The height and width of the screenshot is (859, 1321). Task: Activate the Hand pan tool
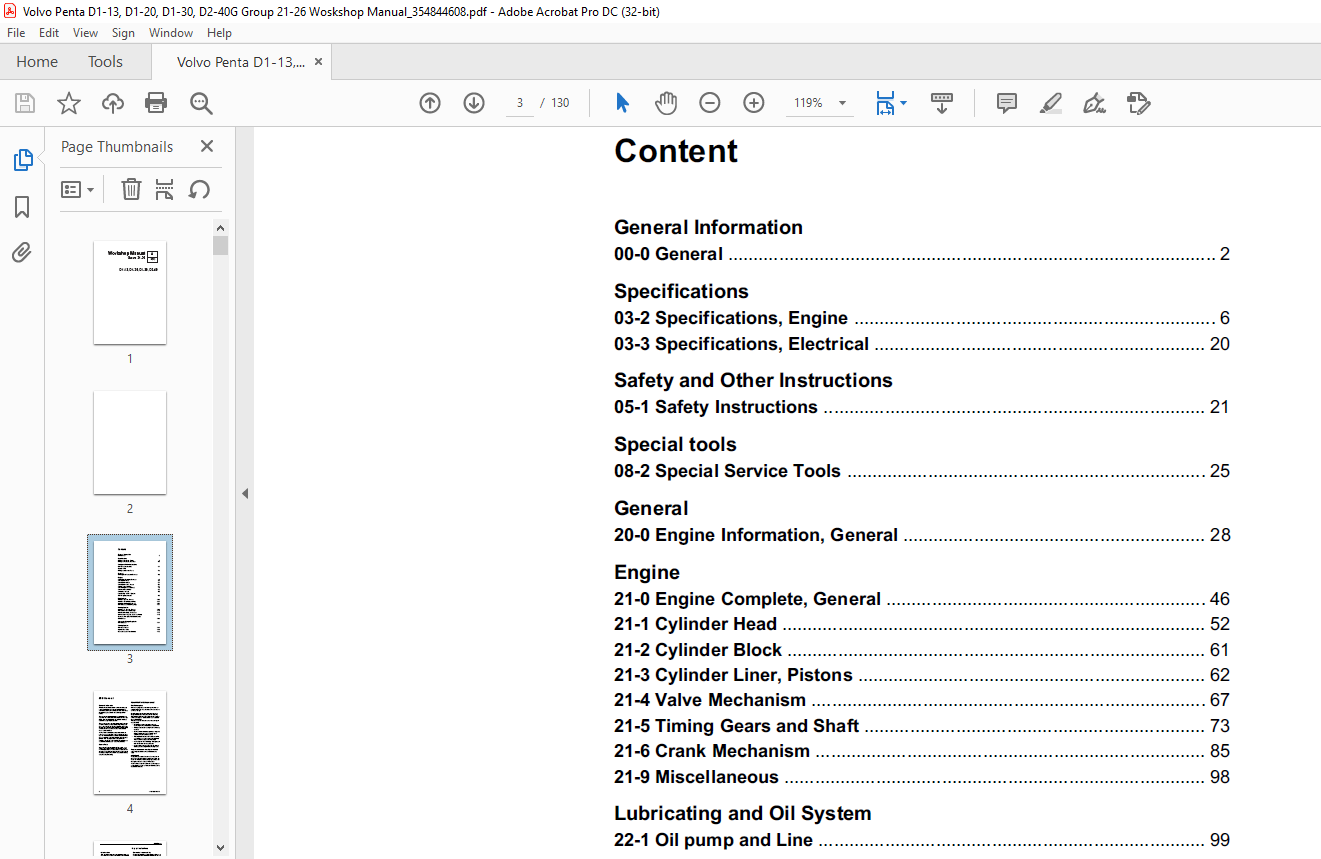pyautogui.click(x=666, y=103)
